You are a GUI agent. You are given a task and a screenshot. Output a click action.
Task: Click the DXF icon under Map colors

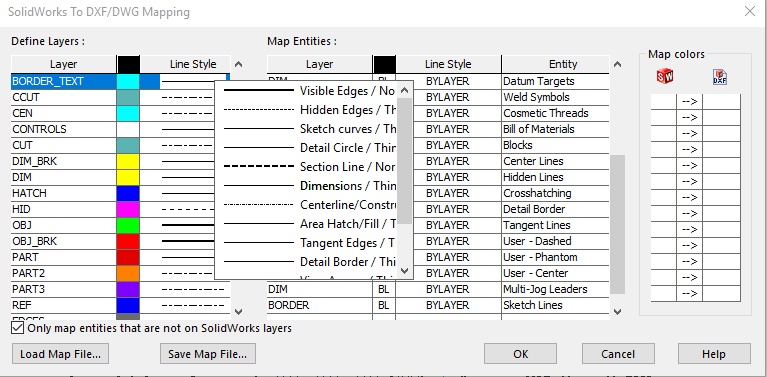720,77
